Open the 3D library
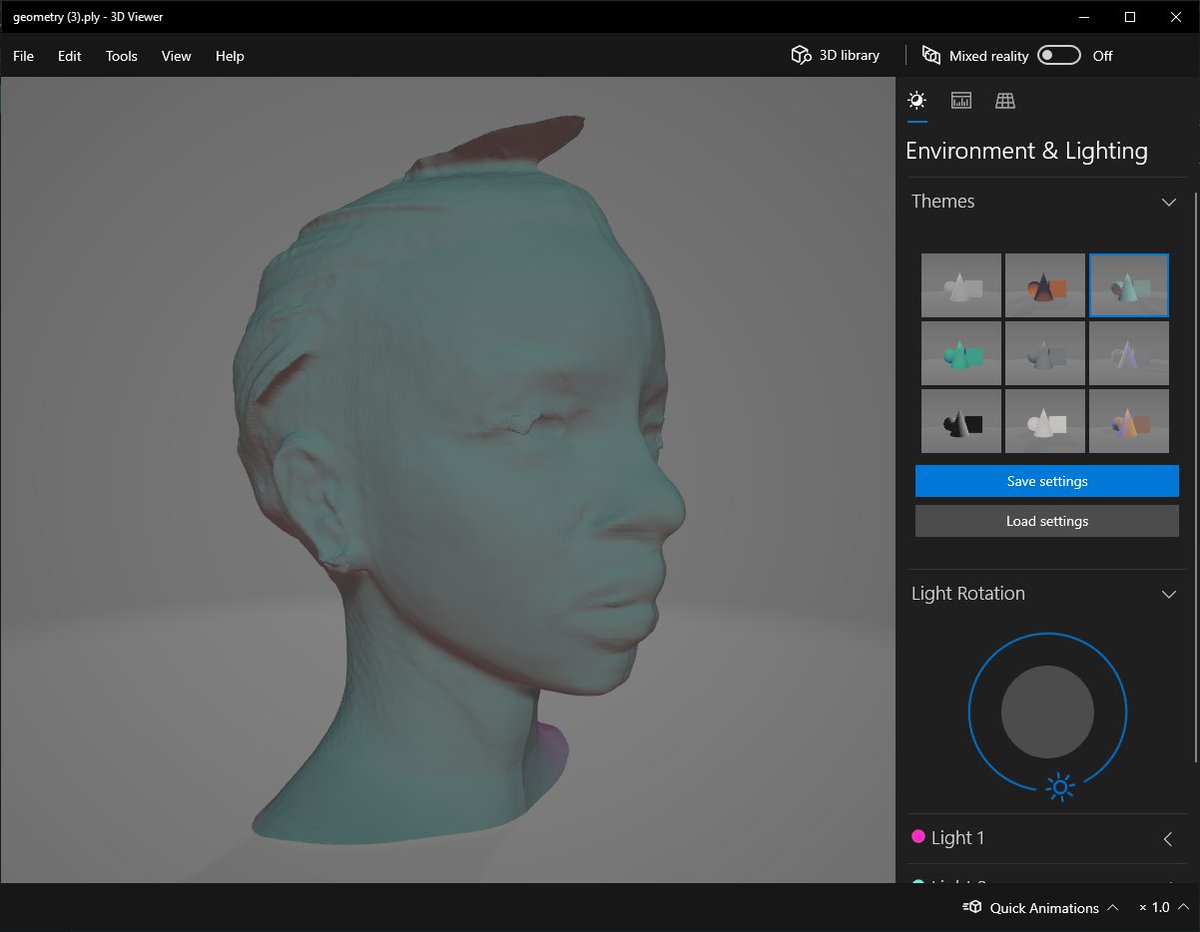This screenshot has width=1200, height=932. pyautogui.click(x=835, y=55)
